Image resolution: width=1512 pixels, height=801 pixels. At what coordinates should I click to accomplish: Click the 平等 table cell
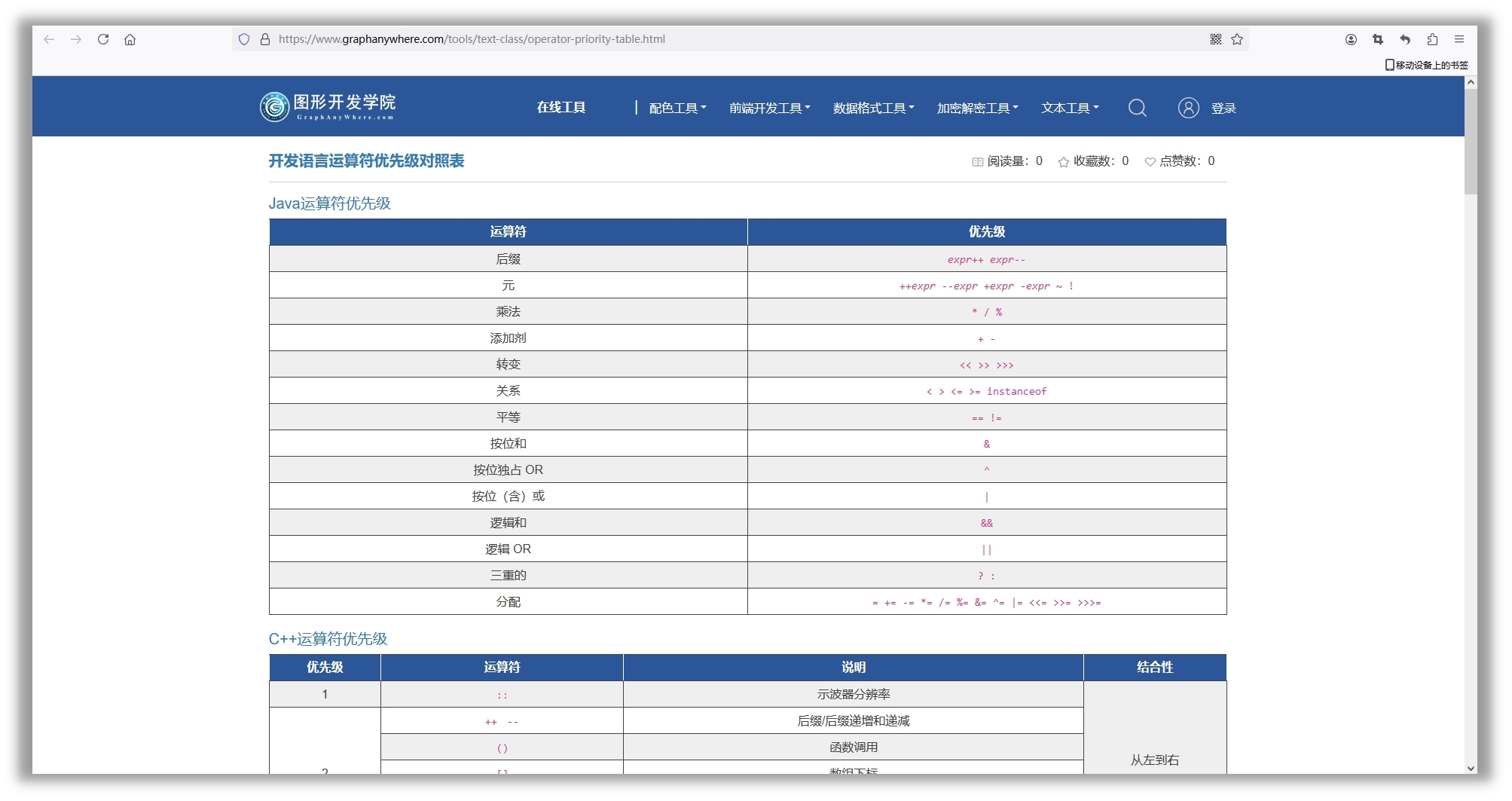point(509,417)
